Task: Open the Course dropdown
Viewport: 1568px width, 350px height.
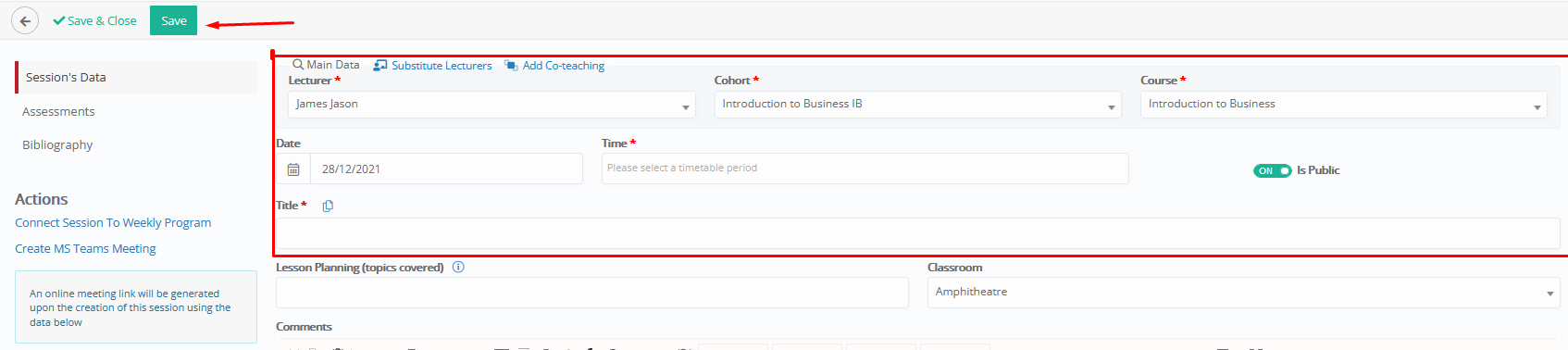Action: pos(1343,105)
